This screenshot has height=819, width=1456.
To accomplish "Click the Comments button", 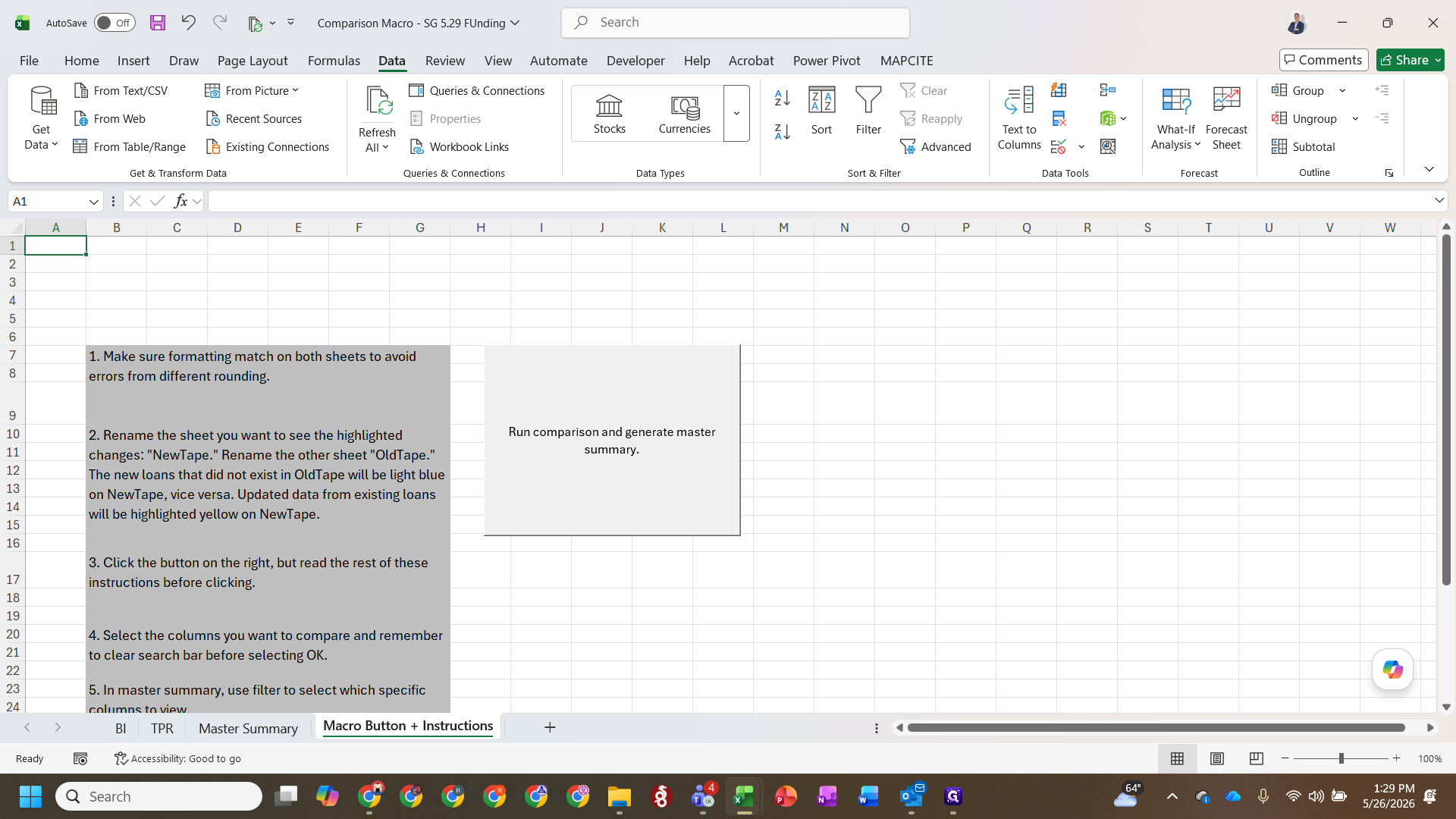I will tap(1323, 60).
